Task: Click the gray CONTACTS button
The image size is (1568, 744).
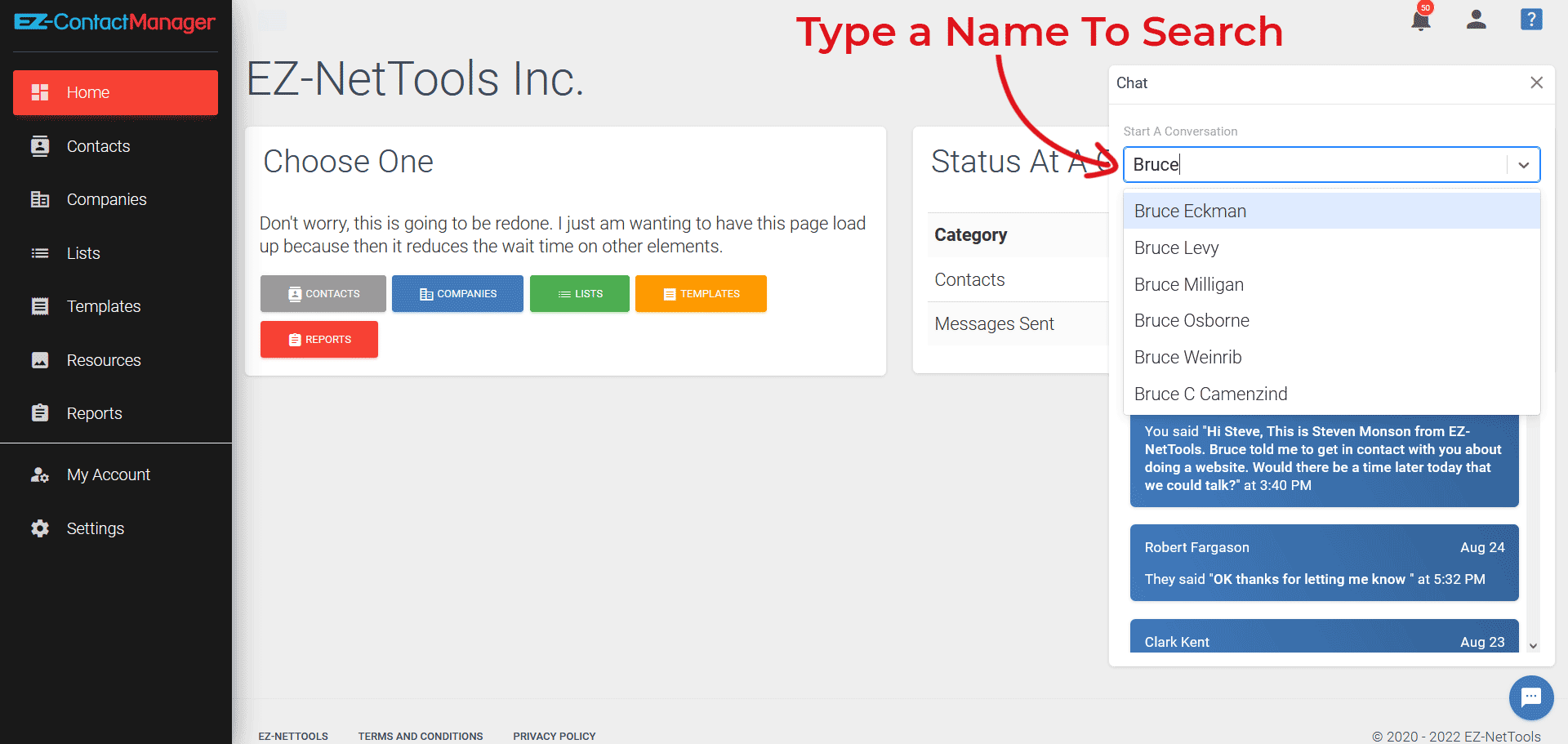Action: [323, 293]
